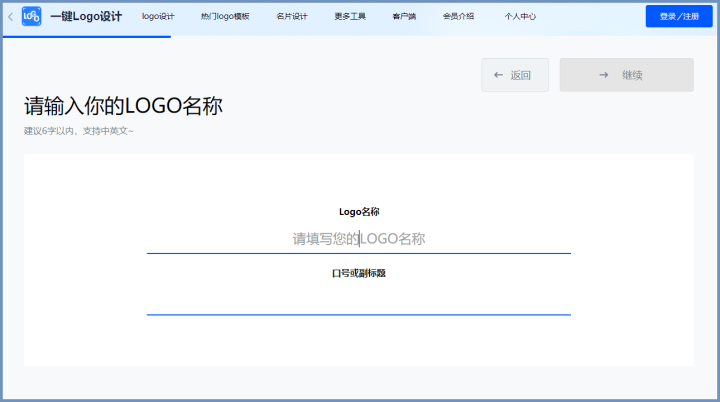Go to 热门logo模板 in the navigation
The image size is (720, 402).
click(x=225, y=17)
